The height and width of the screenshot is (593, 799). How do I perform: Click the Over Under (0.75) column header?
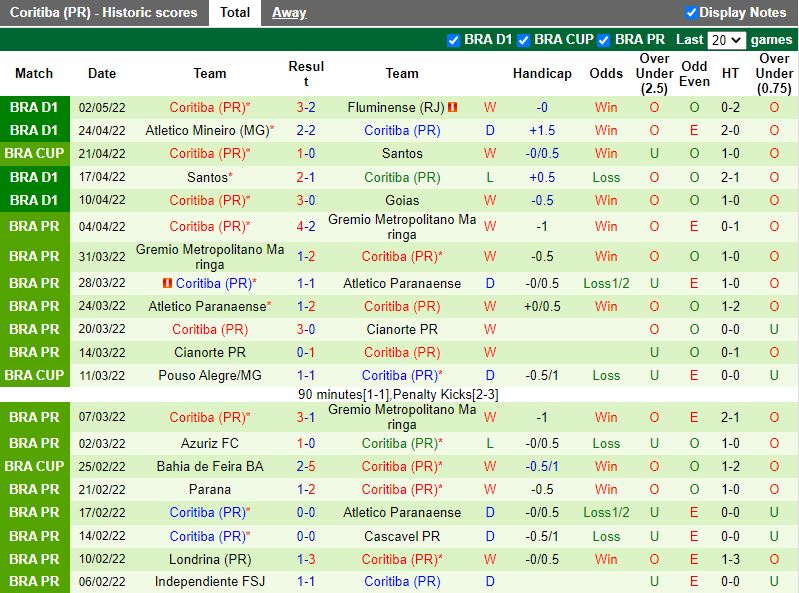[774, 73]
